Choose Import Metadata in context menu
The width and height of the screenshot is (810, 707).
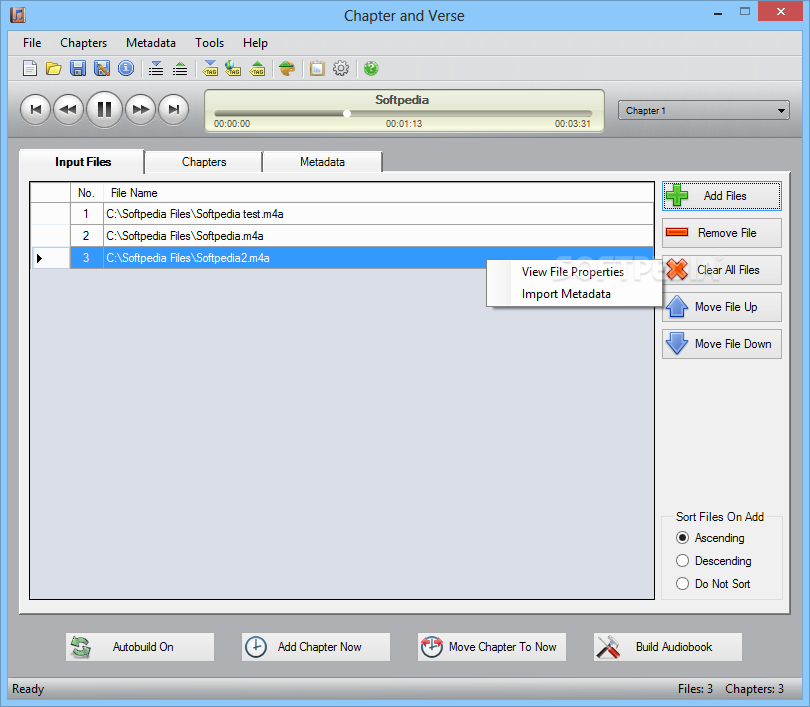(x=566, y=294)
